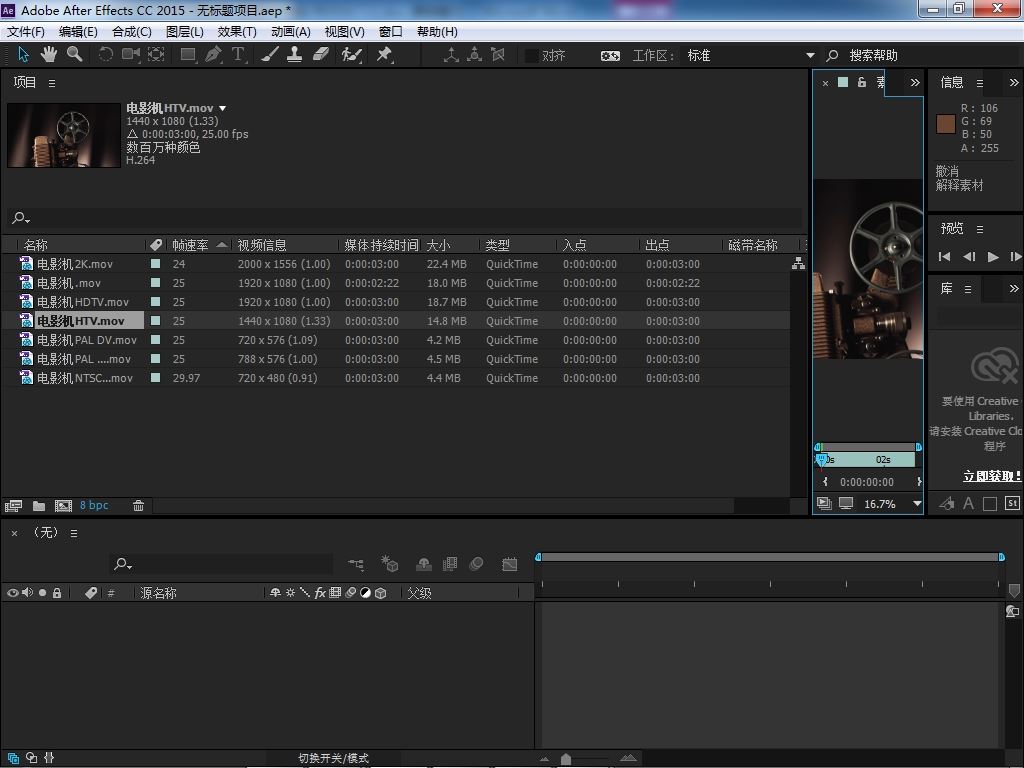Choose the Pen tool
The width and height of the screenshot is (1024, 768).
(213, 54)
